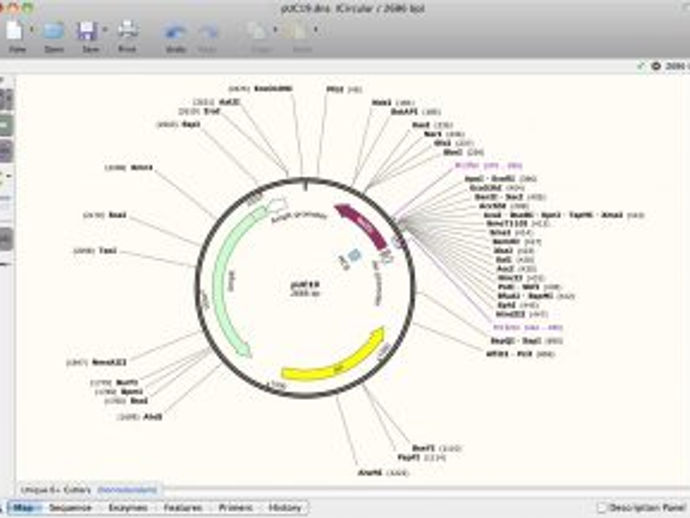
Task: Switch to the History tab
Action: (x=285, y=507)
